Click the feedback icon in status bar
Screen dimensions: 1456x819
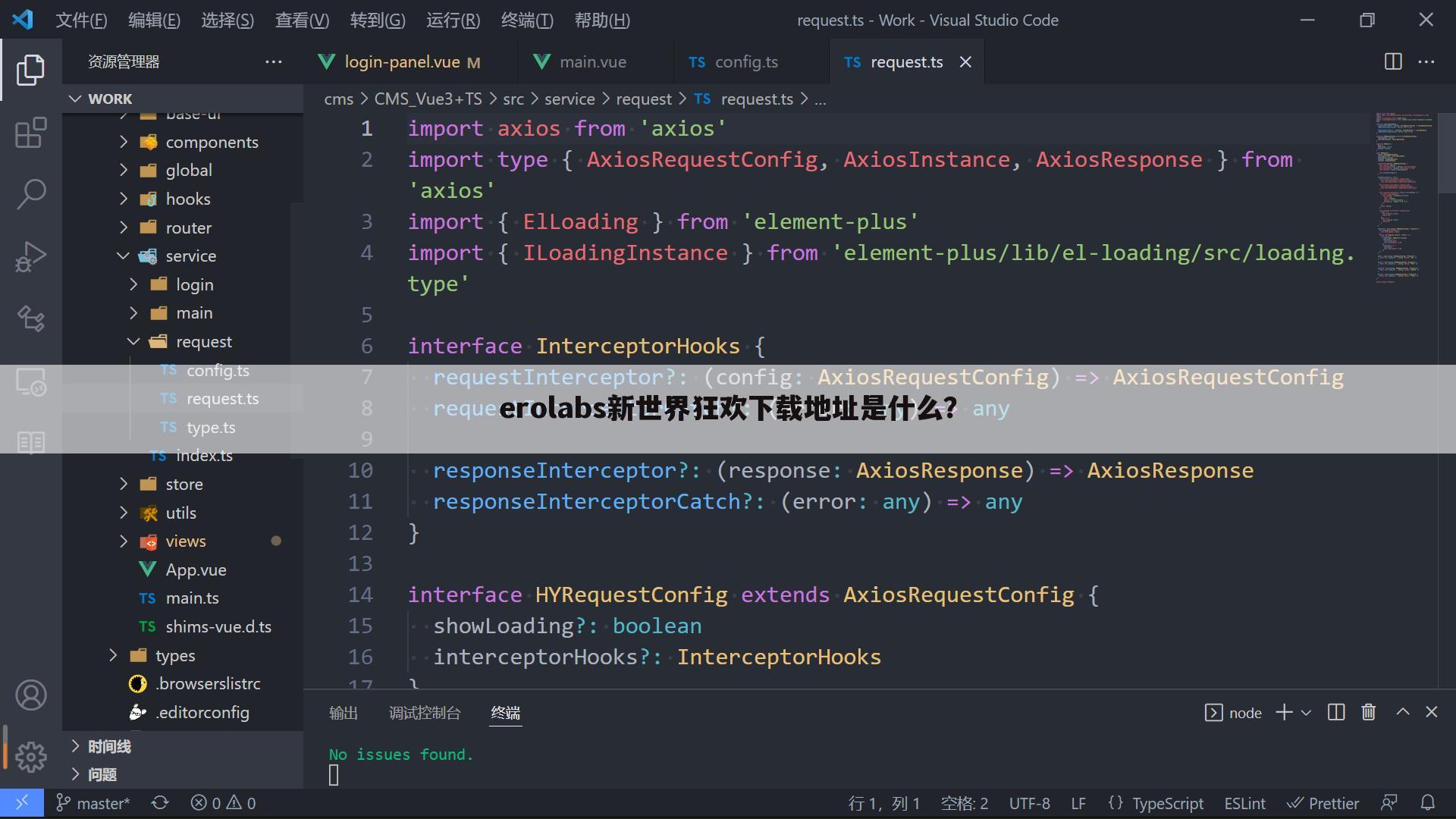click(x=1389, y=803)
